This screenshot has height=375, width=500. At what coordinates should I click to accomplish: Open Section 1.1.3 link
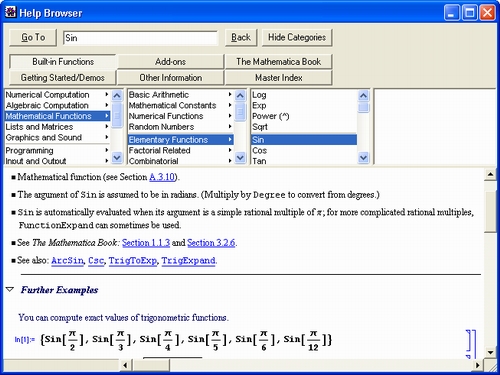(x=146, y=243)
